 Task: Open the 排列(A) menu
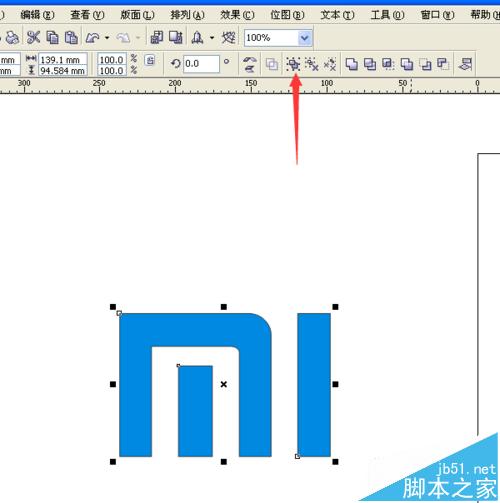coord(187,15)
